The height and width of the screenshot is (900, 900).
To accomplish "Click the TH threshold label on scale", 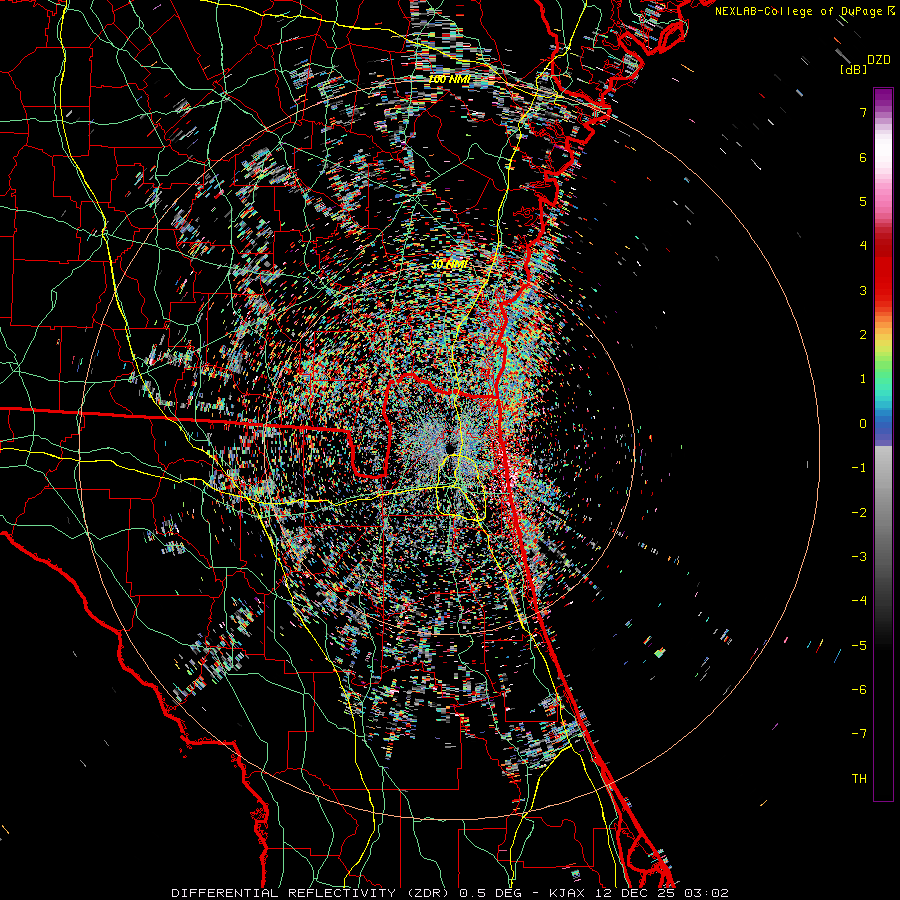I will [859, 779].
